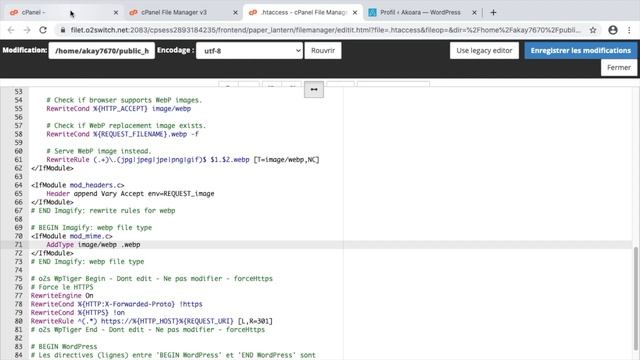Click the Fermer button

click(x=619, y=68)
